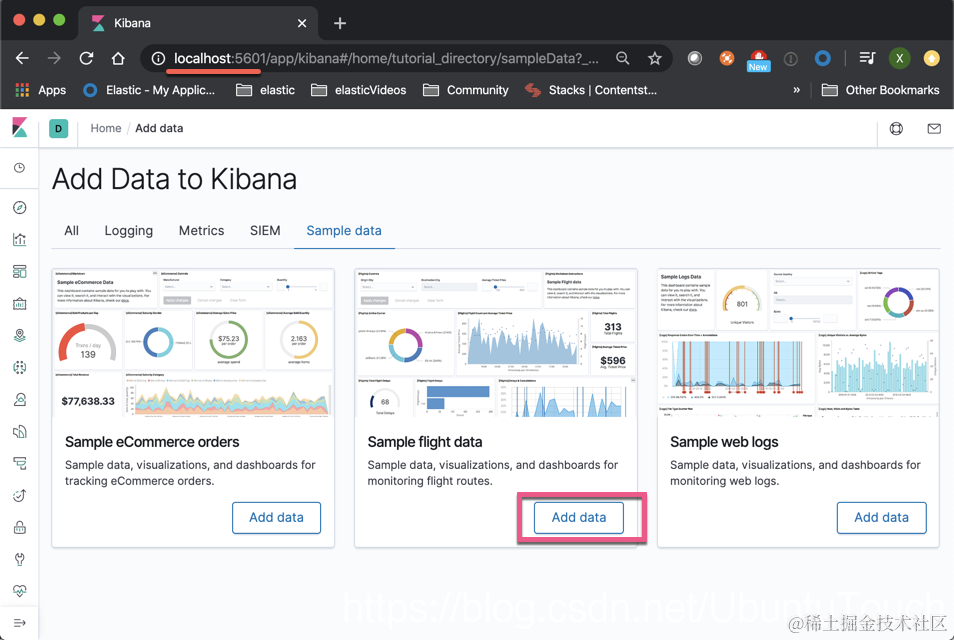954x640 pixels.
Task: Open the Community bookmarks folder
Action: pyautogui.click(x=465, y=90)
